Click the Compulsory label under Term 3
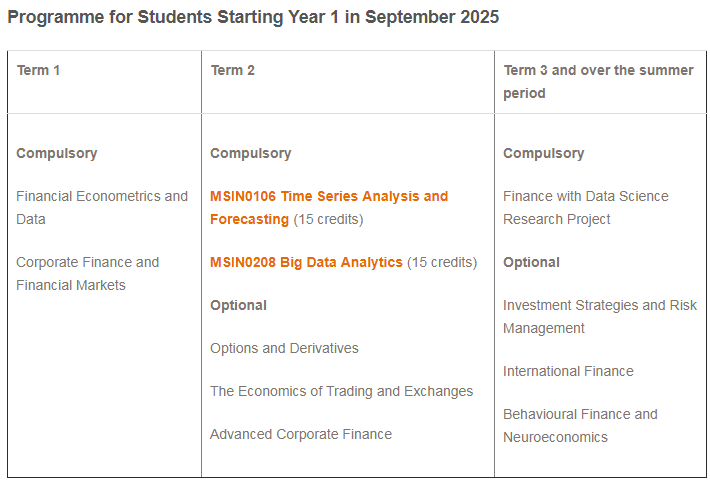 coord(543,153)
